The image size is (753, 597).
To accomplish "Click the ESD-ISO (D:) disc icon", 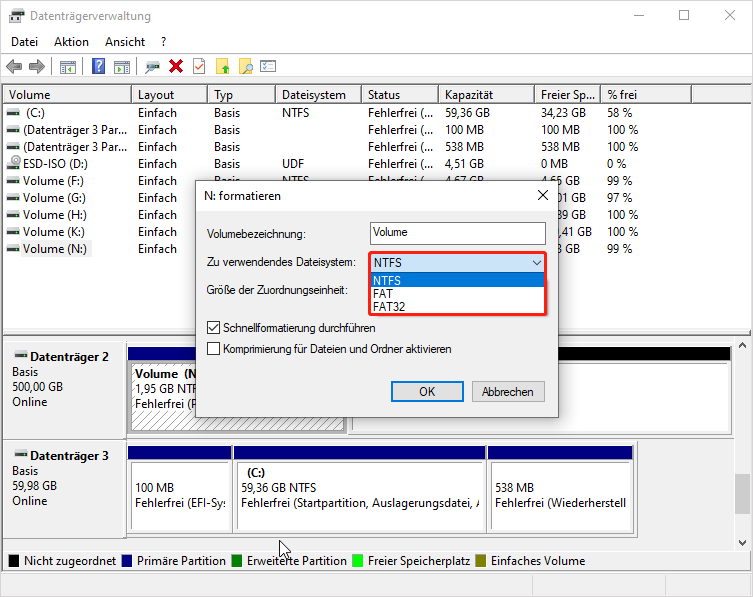I will click(x=13, y=163).
